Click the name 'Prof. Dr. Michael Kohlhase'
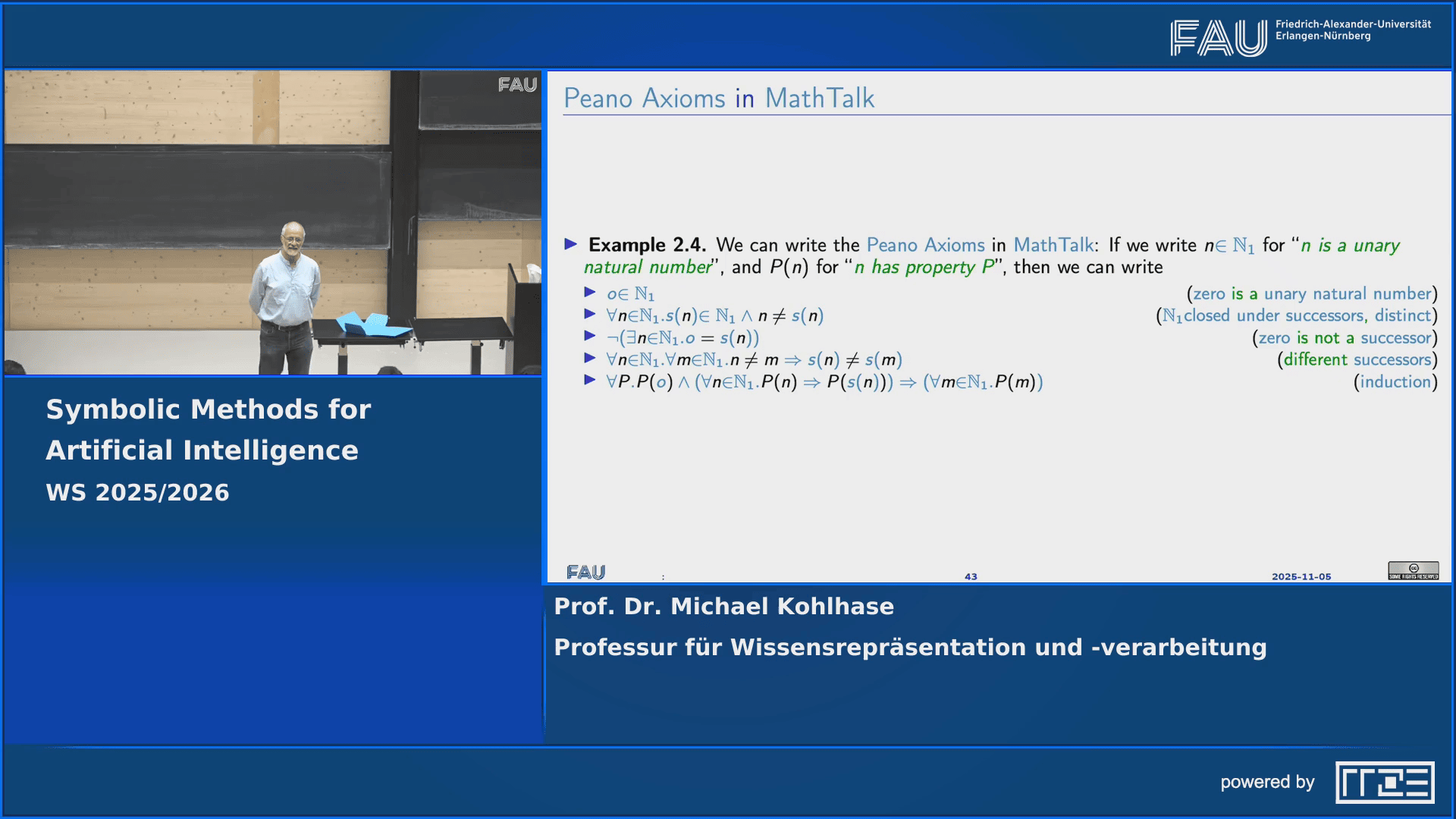Image resolution: width=1456 pixels, height=819 pixels. [723, 606]
